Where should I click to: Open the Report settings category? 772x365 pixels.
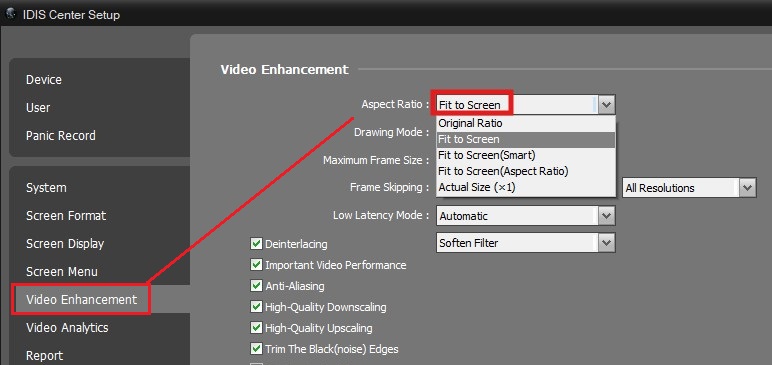pyautogui.click(x=44, y=356)
